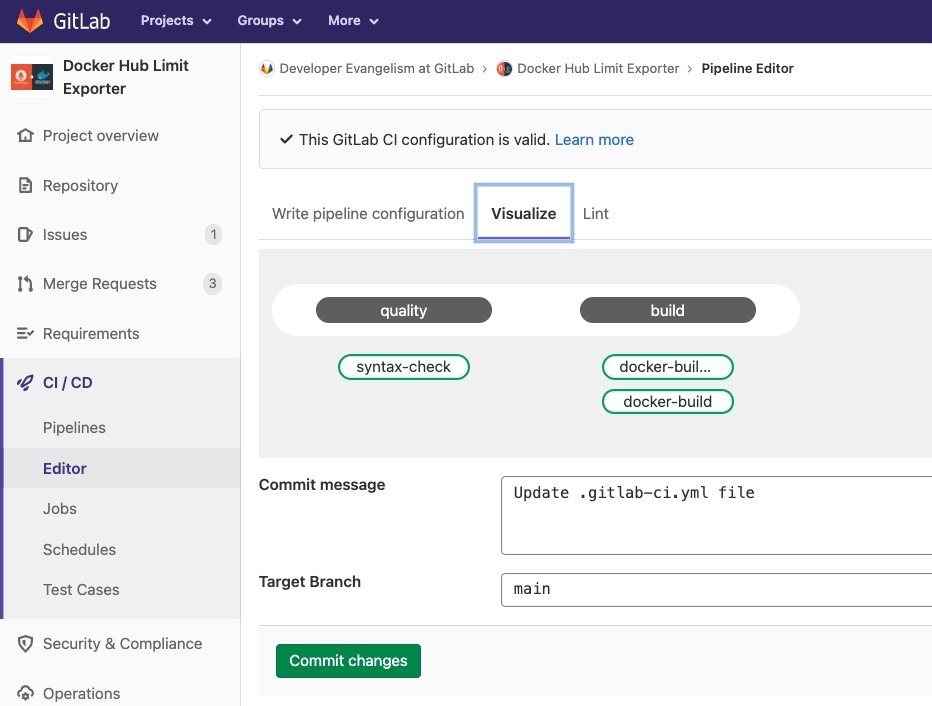932x706 pixels.
Task: Click the Merge Requests icon
Action: click(x=25, y=284)
